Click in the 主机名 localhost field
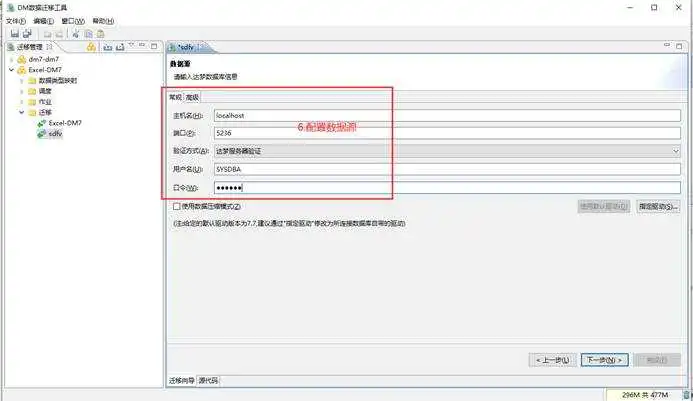 pos(447,115)
